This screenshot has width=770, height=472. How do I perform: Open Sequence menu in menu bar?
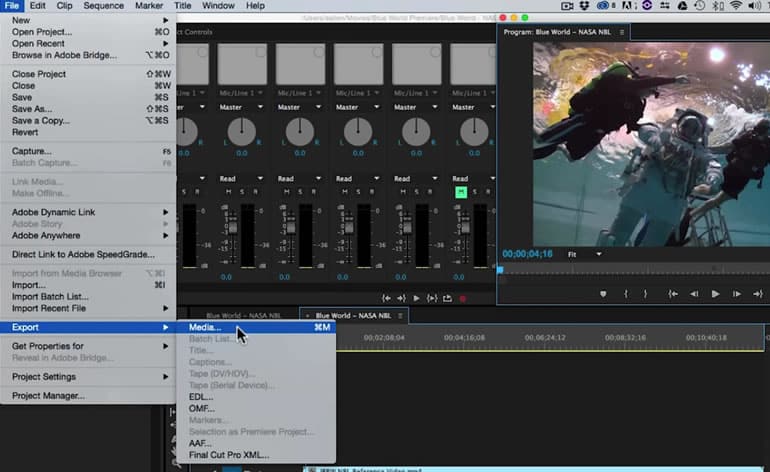point(104,6)
